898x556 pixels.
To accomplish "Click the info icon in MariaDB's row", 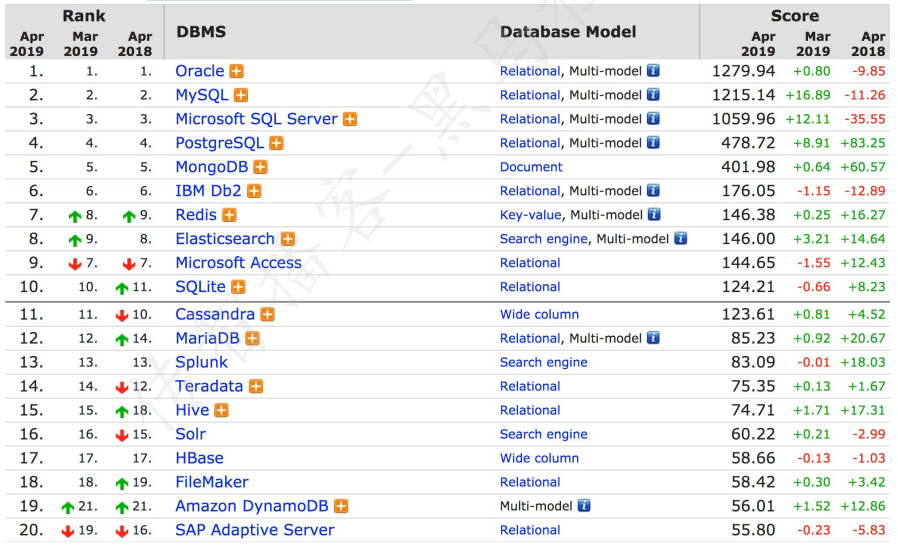I will pos(653,338).
